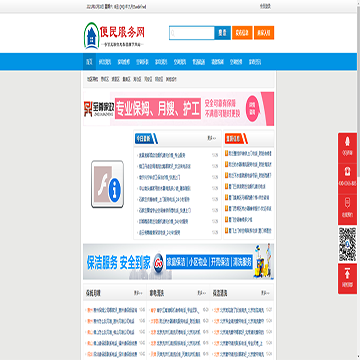This screenshot has width=360, height=360.
Task: Click the scroll-up arrow of the page scrollbar
Action: tap(358, 2)
